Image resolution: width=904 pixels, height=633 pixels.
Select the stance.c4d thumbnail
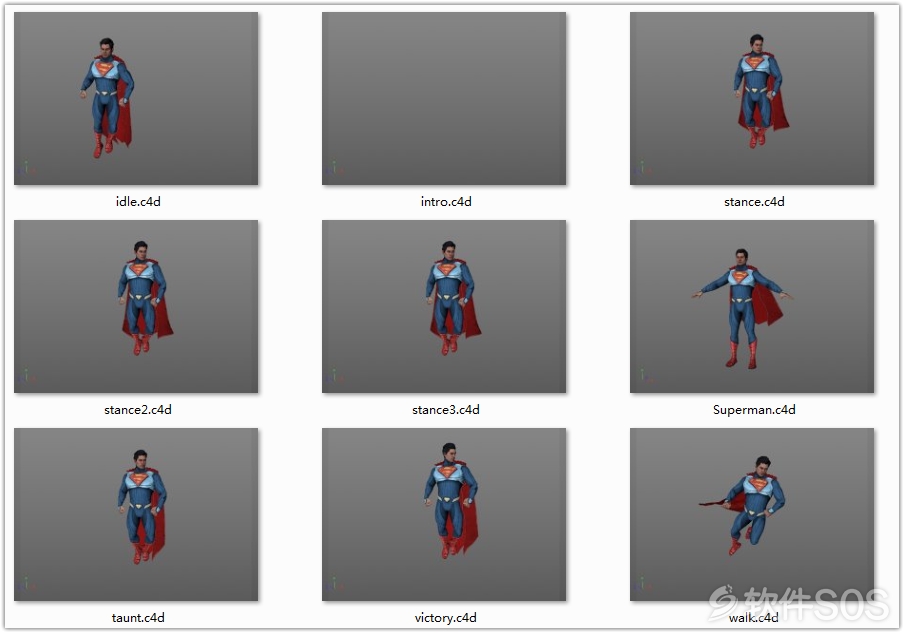click(752, 99)
